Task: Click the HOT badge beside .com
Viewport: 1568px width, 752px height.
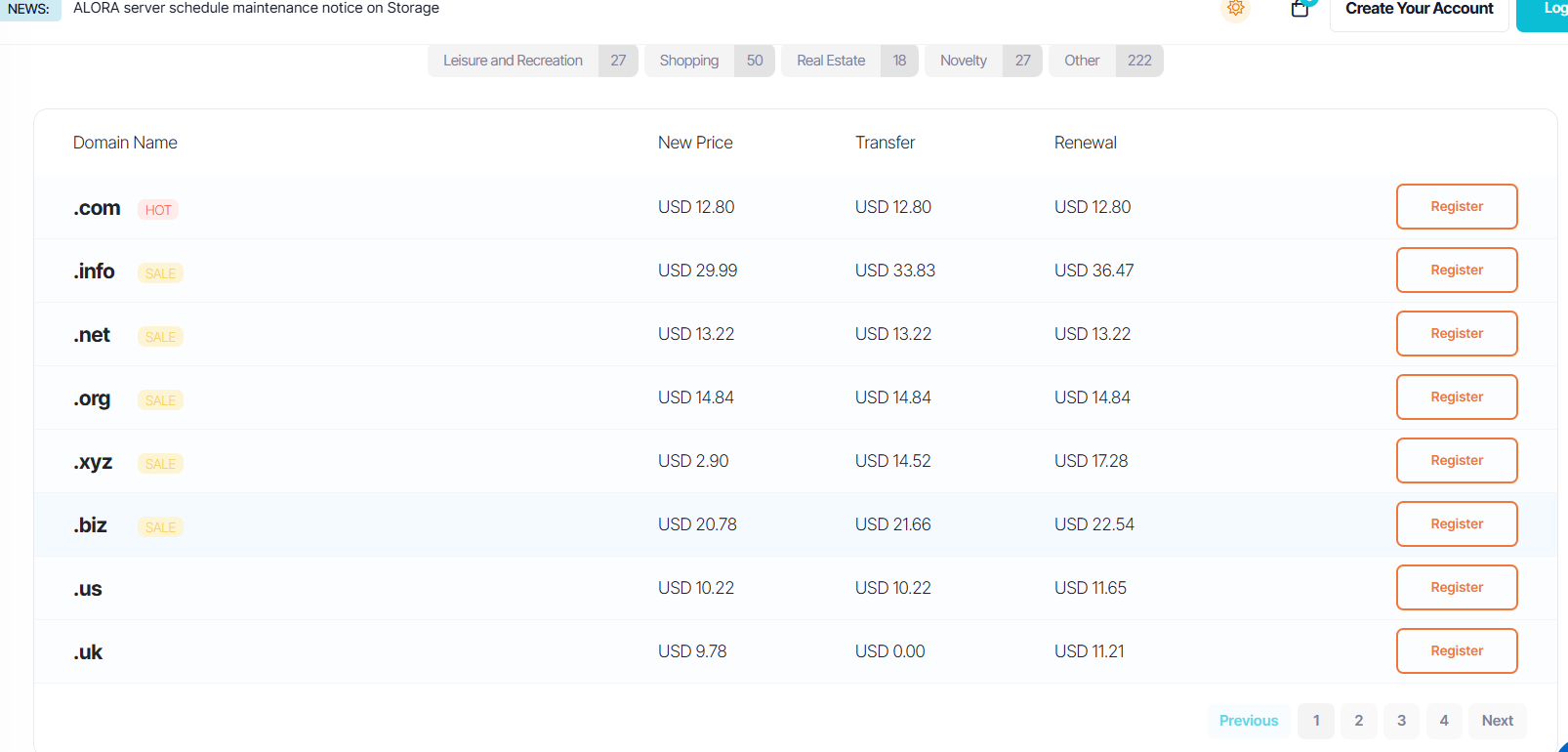Action: (158, 210)
